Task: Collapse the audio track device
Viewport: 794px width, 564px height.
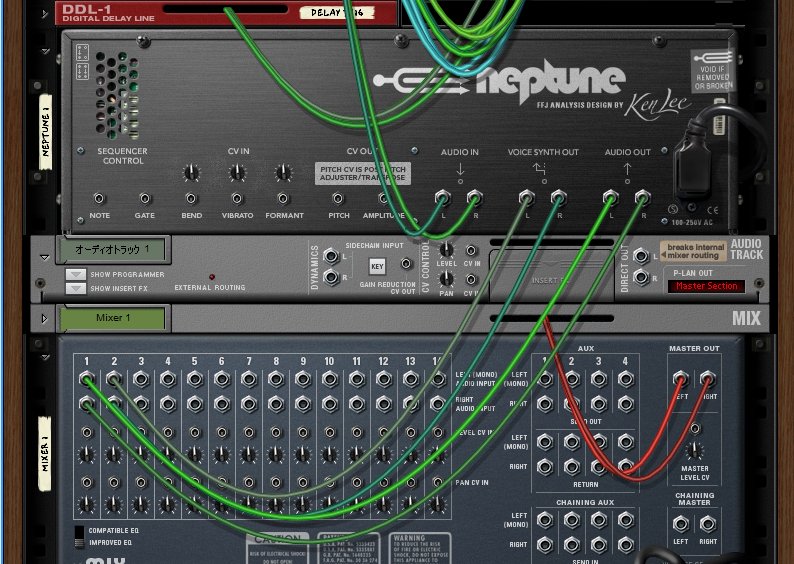Action: [45, 257]
